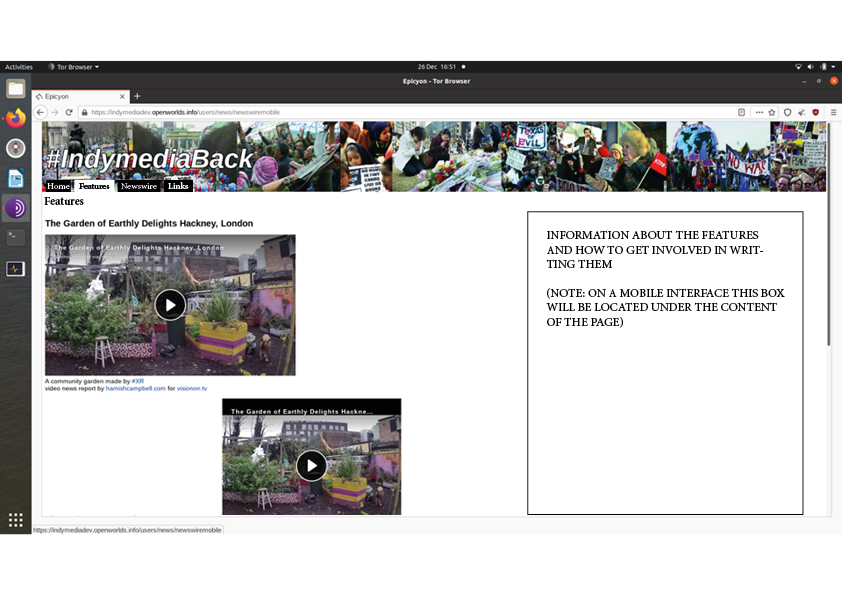Show Applications grid at dock bottom
The height and width of the screenshot is (595, 842).
[x=15, y=520]
